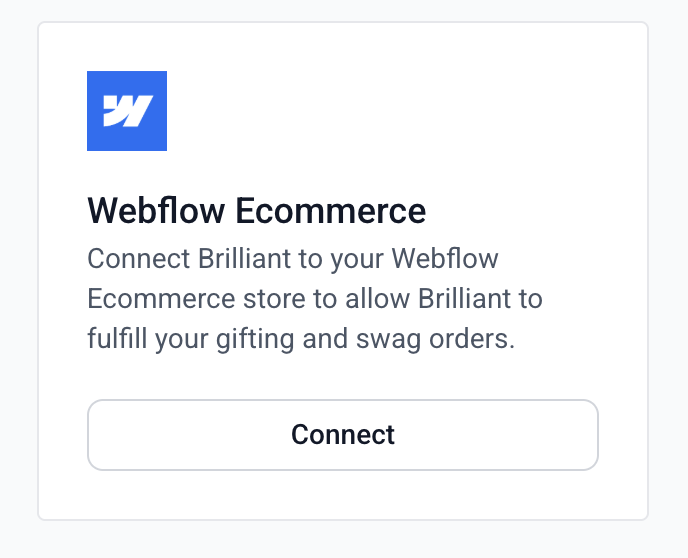This screenshot has height=558, width=688.
Task: Click the line "Ecommerce store to allow Brilliant to"
Action: (x=315, y=299)
